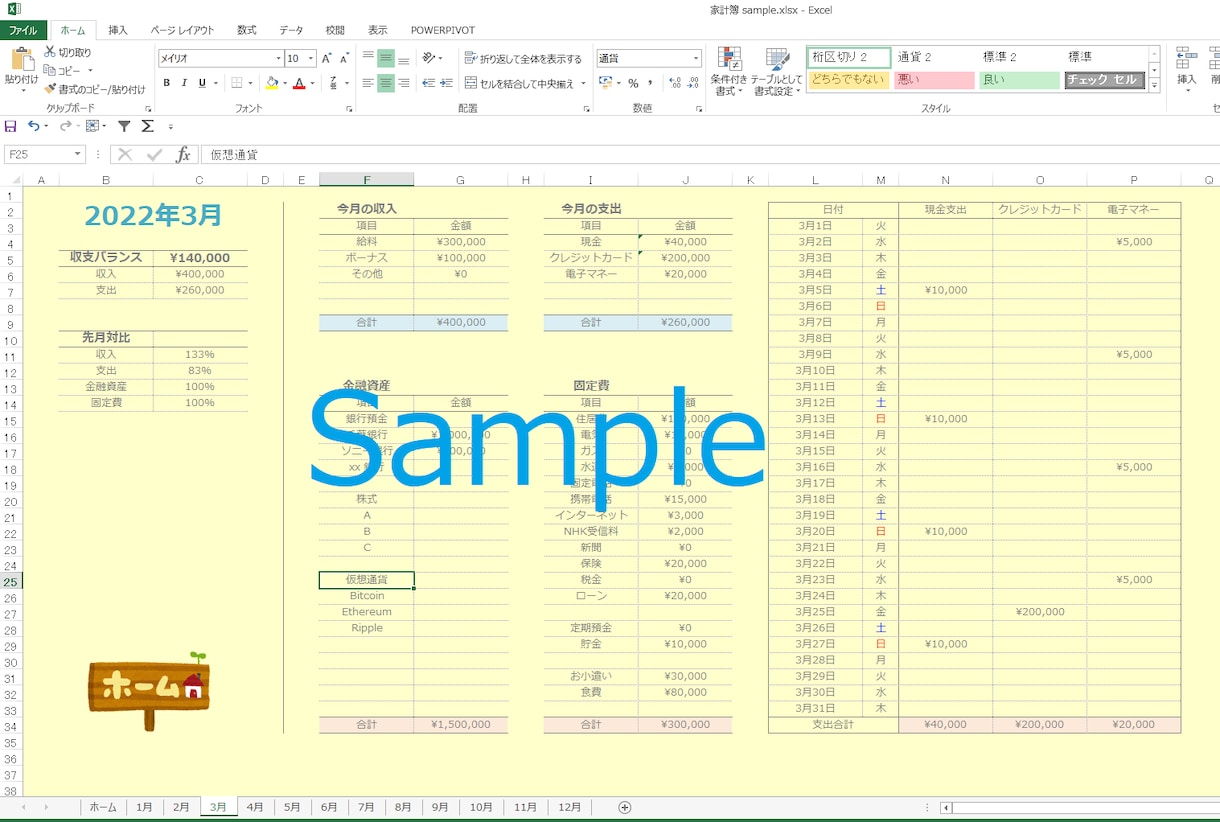Switch to the データ (Data) ribbon tab
The height and width of the screenshot is (822, 1220).
(291, 30)
